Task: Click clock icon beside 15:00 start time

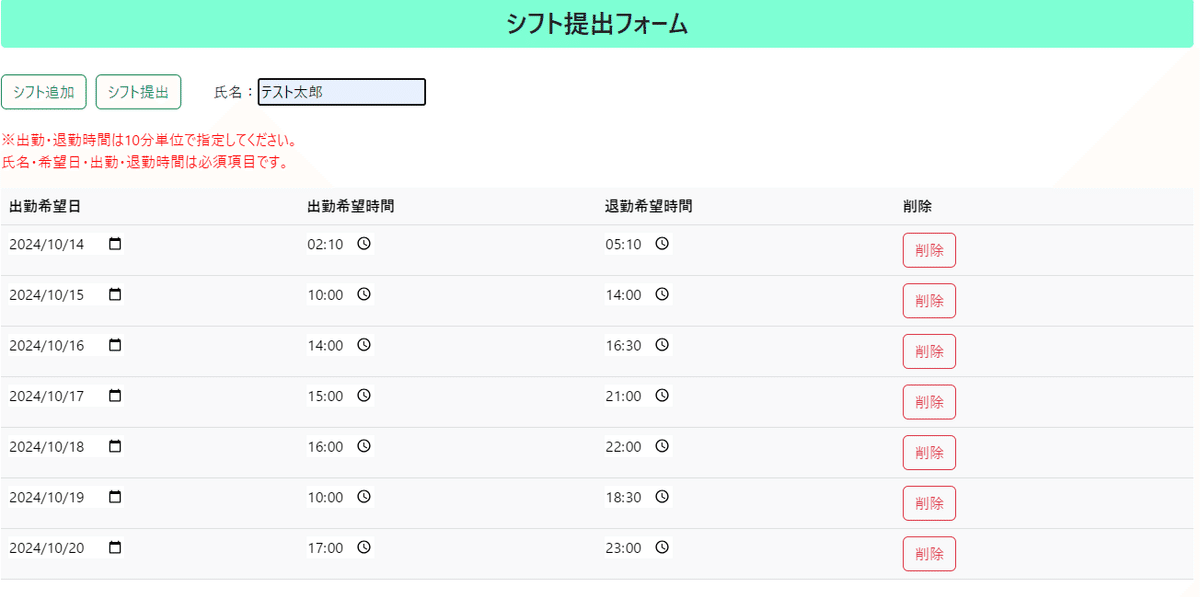Action: coord(364,395)
